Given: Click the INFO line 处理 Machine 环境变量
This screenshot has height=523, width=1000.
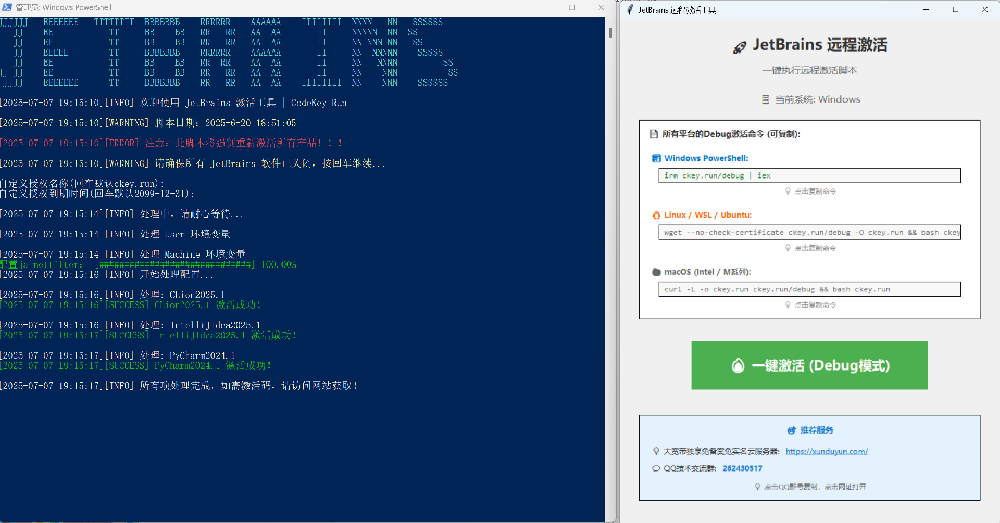Looking at the screenshot, I should (x=123, y=254).
